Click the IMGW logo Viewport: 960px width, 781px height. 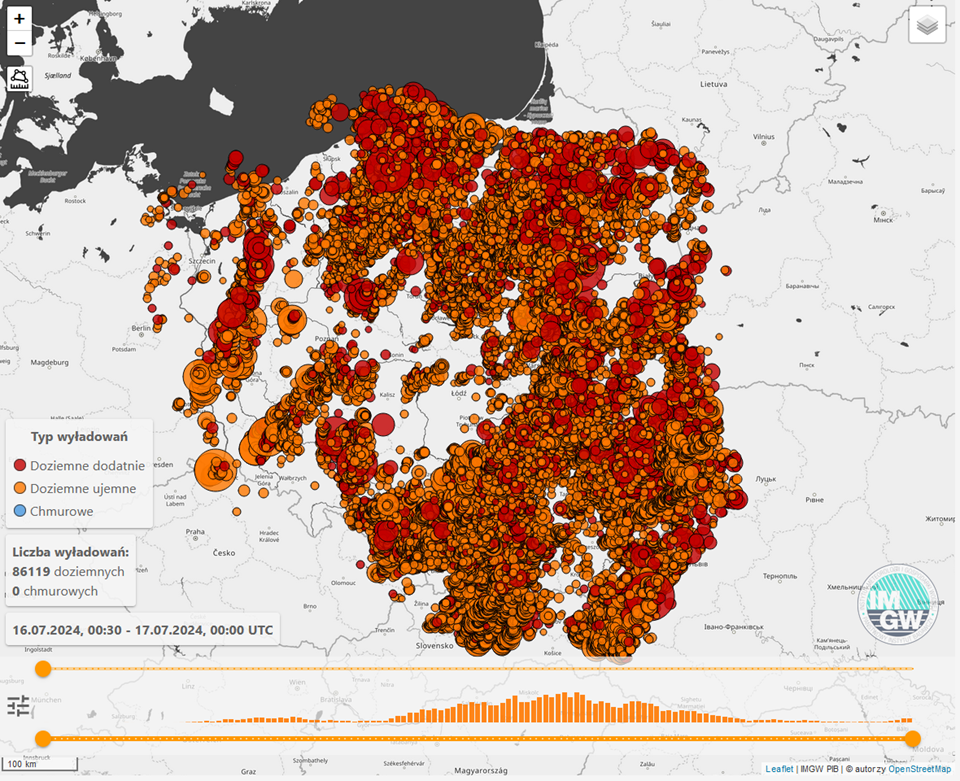pyautogui.click(x=899, y=606)
